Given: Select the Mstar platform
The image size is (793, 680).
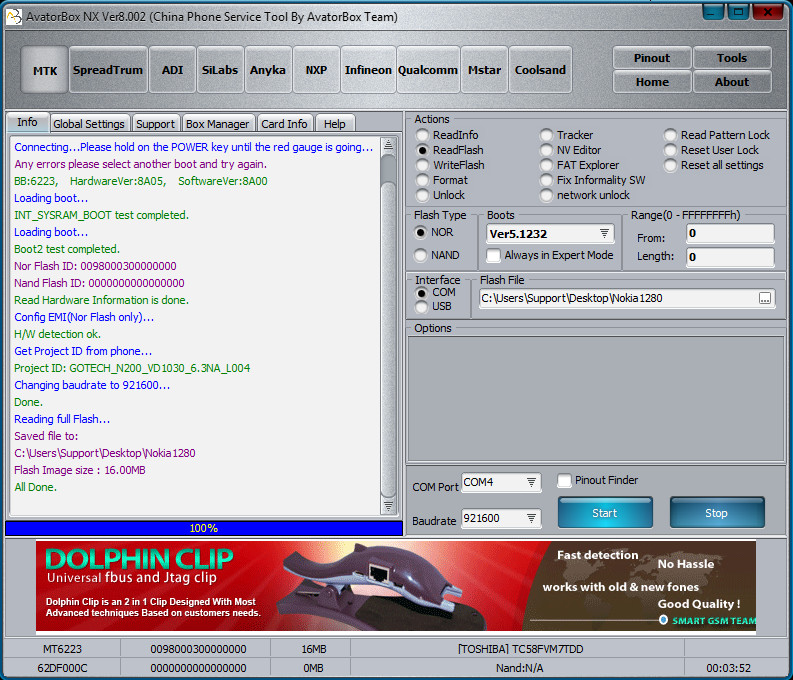Looking at the screenshot, I should point(484,70).
